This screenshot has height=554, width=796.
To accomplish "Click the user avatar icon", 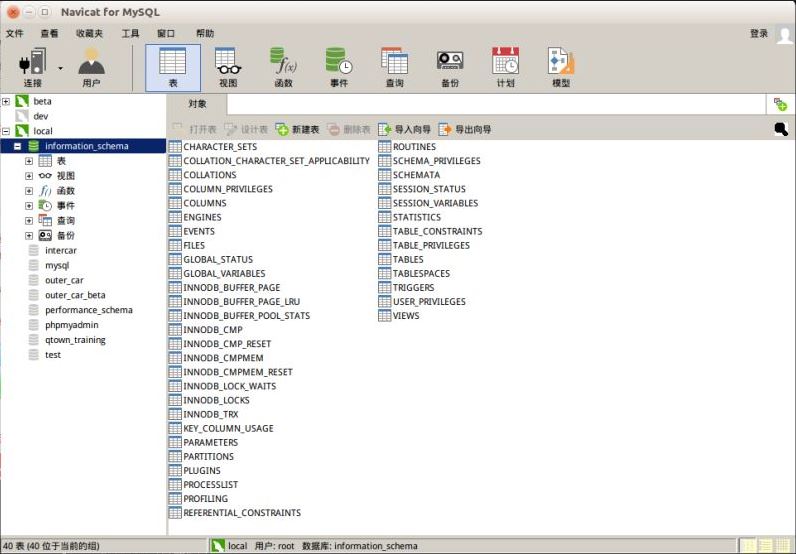I will coord(784,35).
